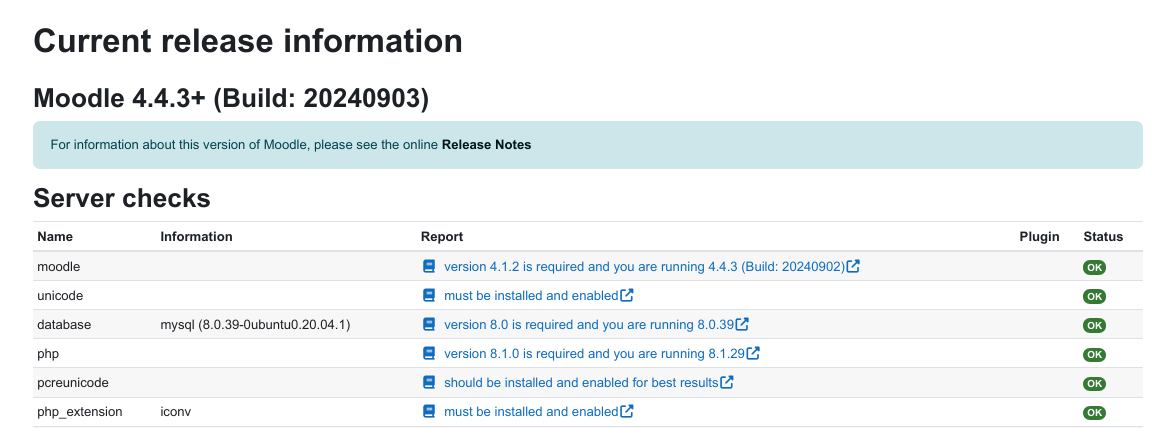Click external-link icon after database version 8.0.39
The image size is (1152, 428).
point(742,324)
